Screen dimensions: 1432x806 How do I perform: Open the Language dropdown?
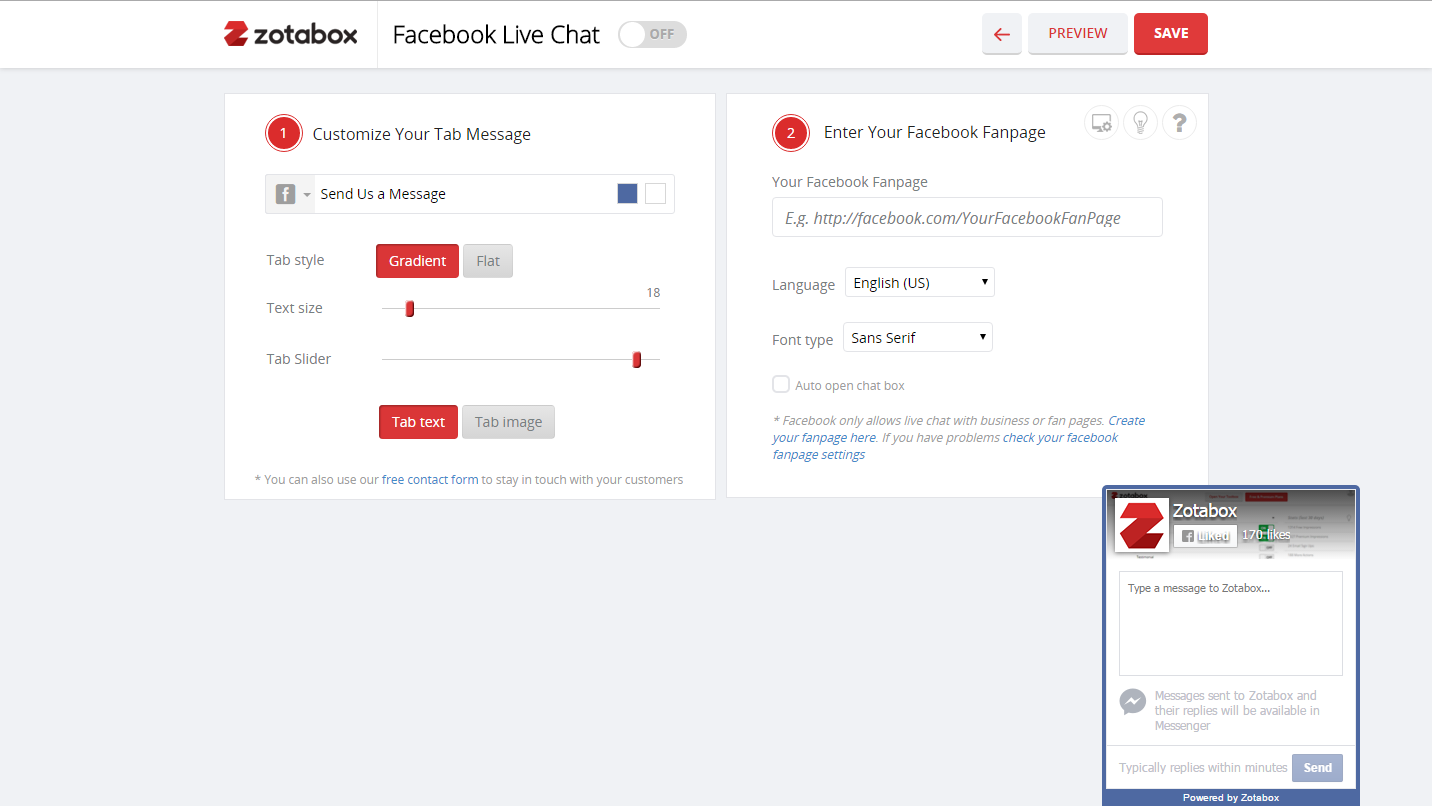pos(920,283)
